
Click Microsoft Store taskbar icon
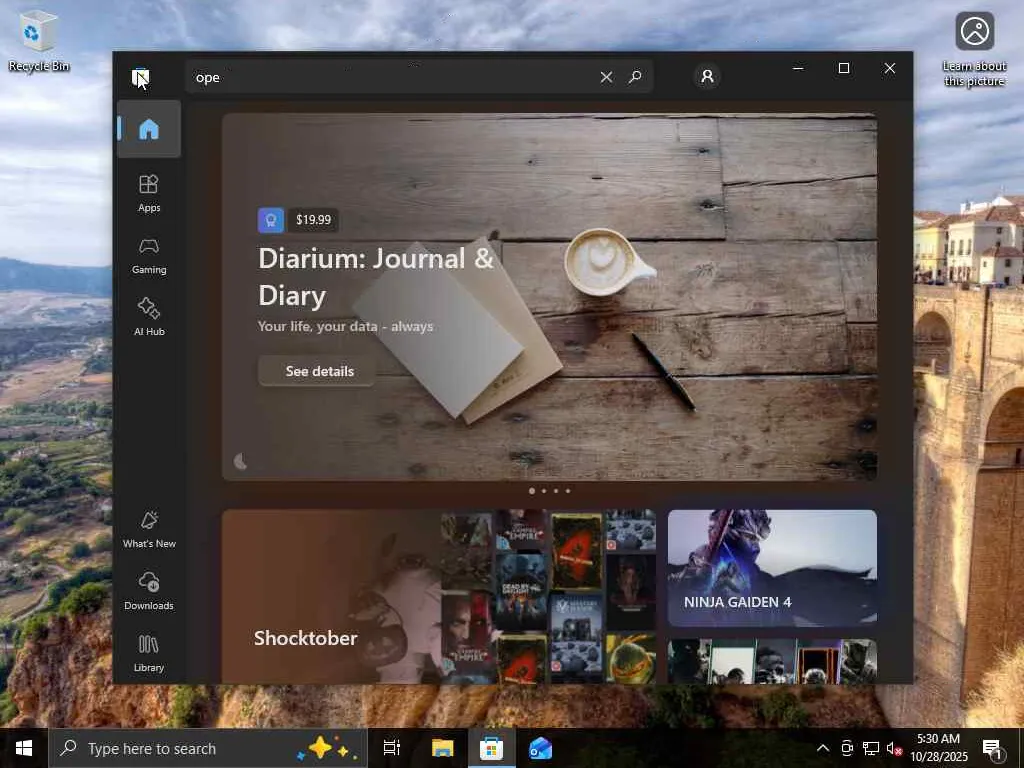(x=491, y=748)
